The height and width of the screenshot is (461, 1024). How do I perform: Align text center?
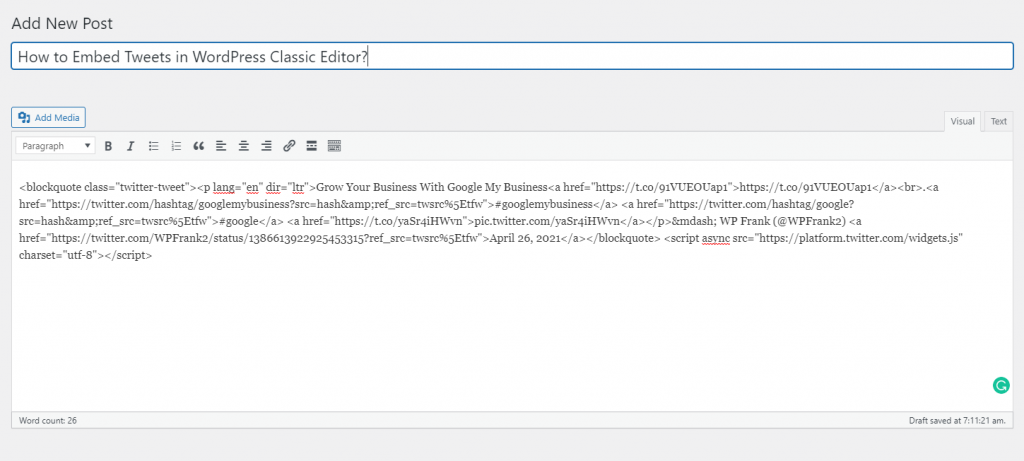pos(244,146)
